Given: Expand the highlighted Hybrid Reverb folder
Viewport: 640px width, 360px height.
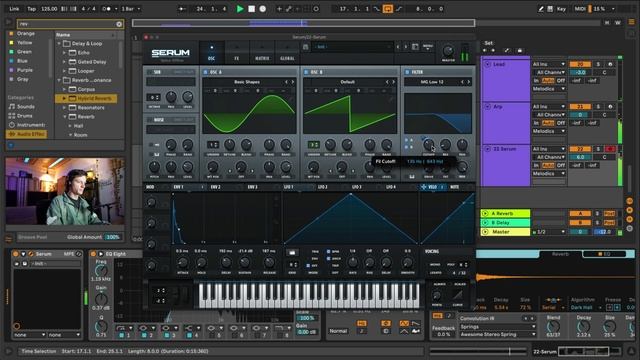Looking at the screenshot, I should (64, 98).
